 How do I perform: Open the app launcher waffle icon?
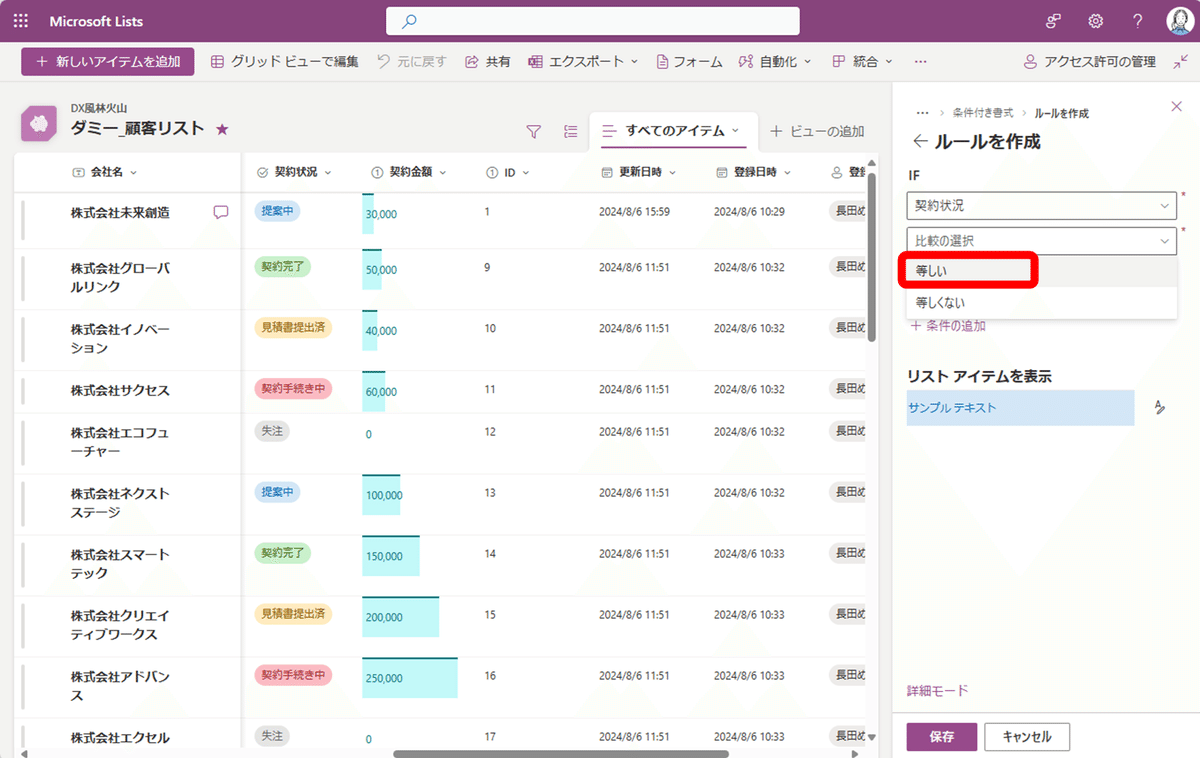coord(21,21)
